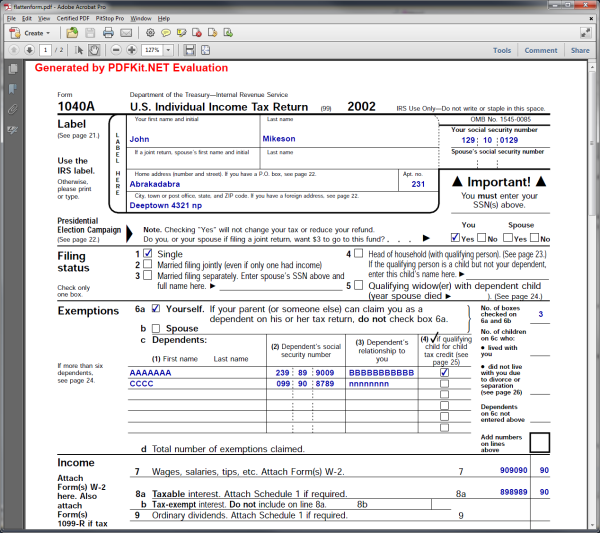Toggle Spouse No election campaign checkbox

coord(535,238)
